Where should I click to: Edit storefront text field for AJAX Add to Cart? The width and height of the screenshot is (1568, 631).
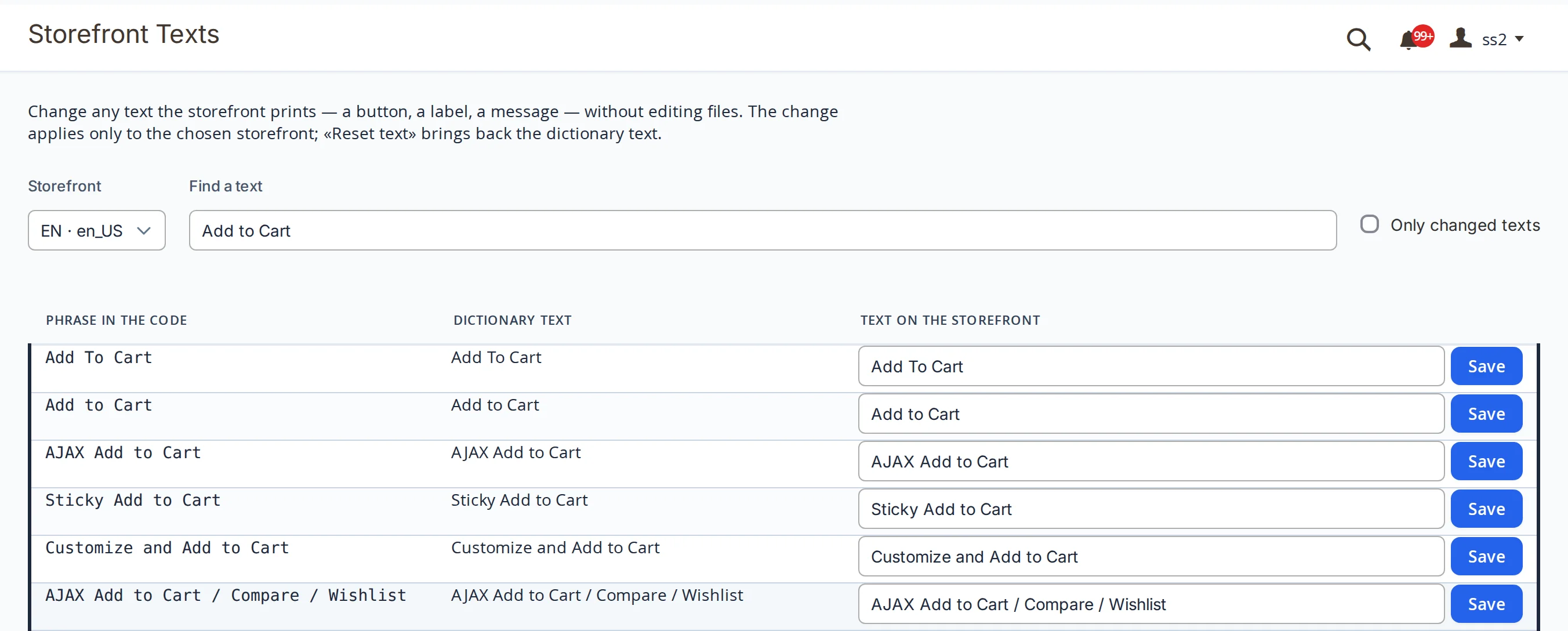click(1151, 461)
